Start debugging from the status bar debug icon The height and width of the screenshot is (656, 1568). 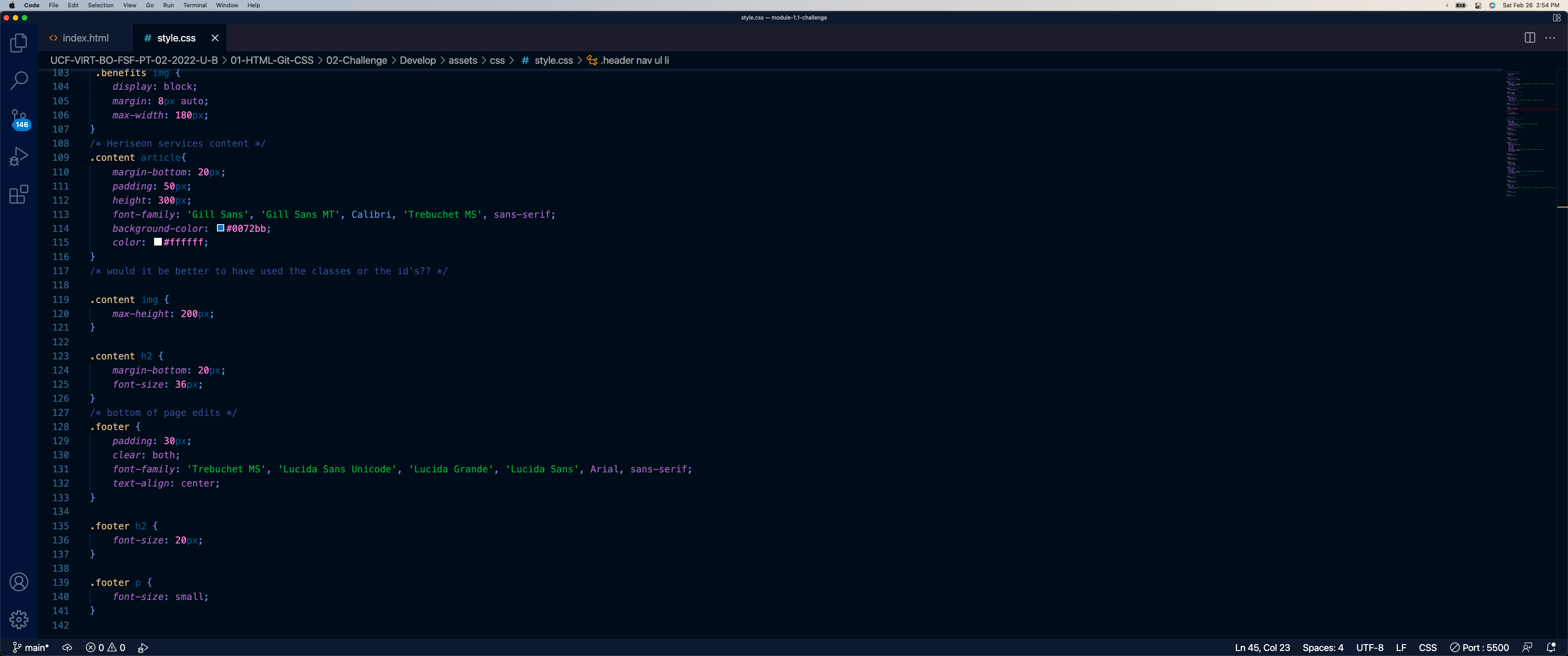[143, 647]
